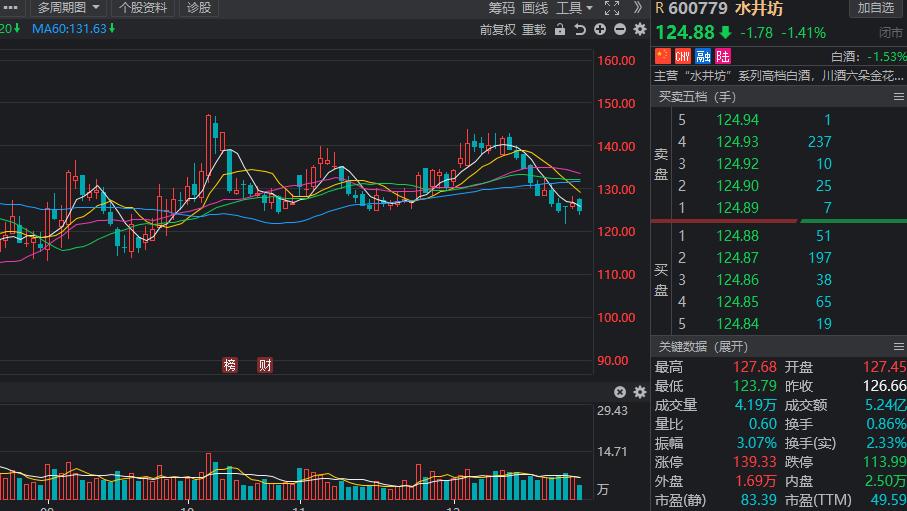Zoom in chart with plus icon
The image size is (907, 511).
click(600, 29)
